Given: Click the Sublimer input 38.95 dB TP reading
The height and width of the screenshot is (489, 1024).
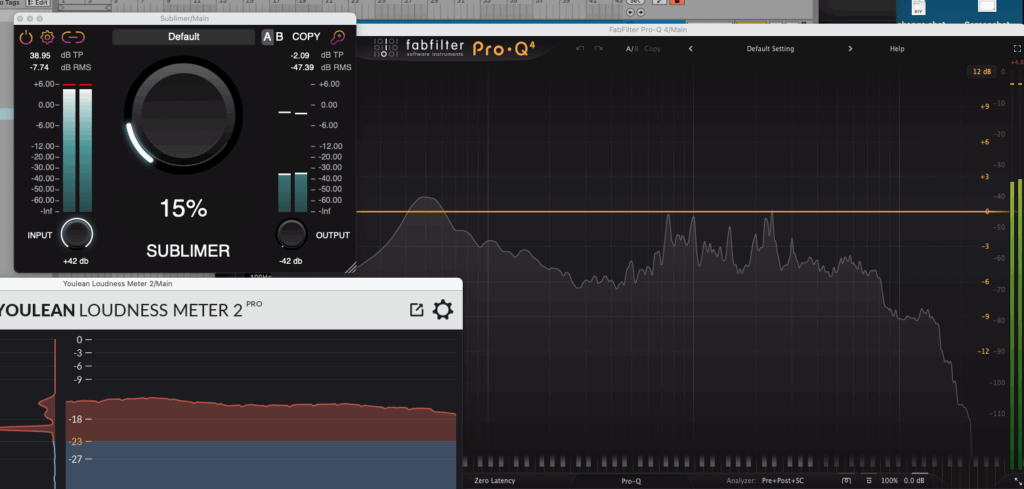Looking at the screenshot, I should point(40,55).
